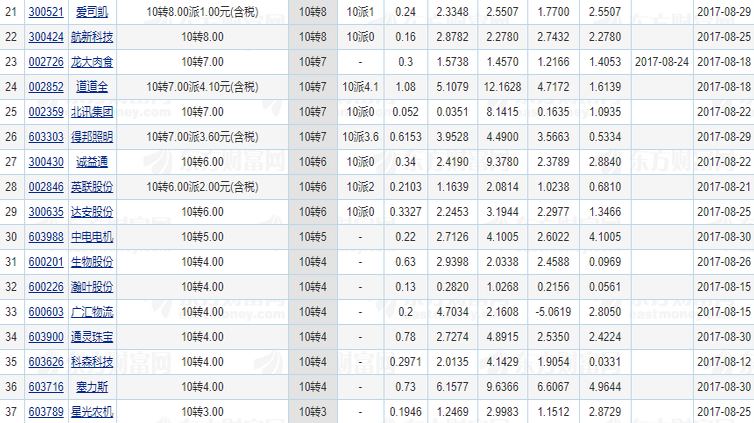The image size is (754, 423).
Task: Select value cell 12.1628
Action: (x=502, y=87)
